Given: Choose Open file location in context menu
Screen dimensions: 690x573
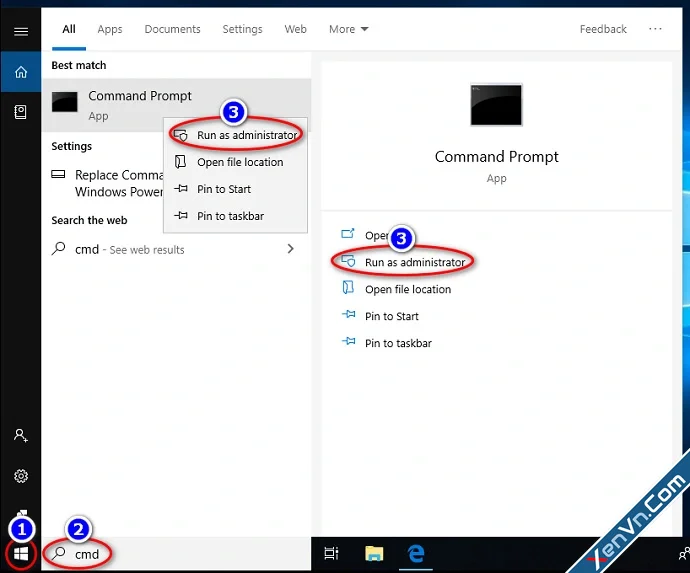Looking at the screenshot, I should pyautogui.click(x=235, y=162).
